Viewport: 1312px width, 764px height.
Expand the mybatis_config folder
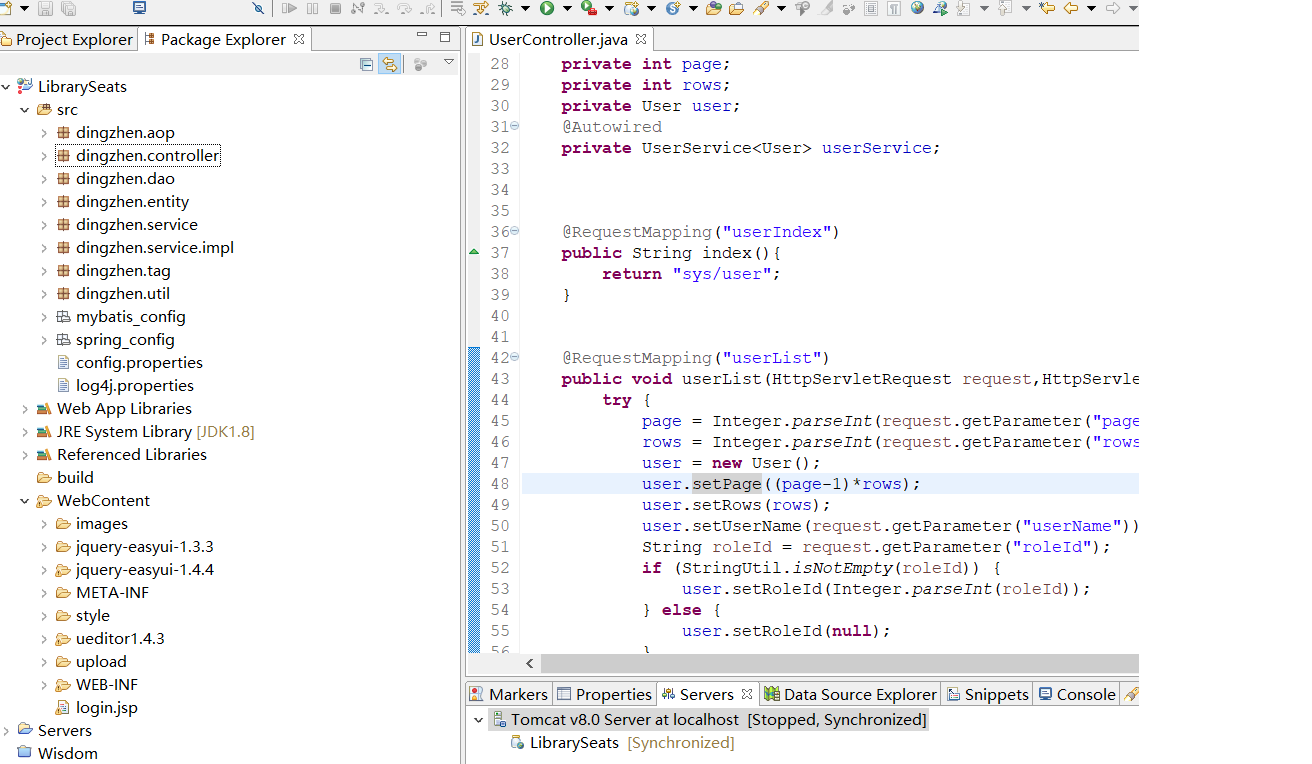(x=44, y=317)
